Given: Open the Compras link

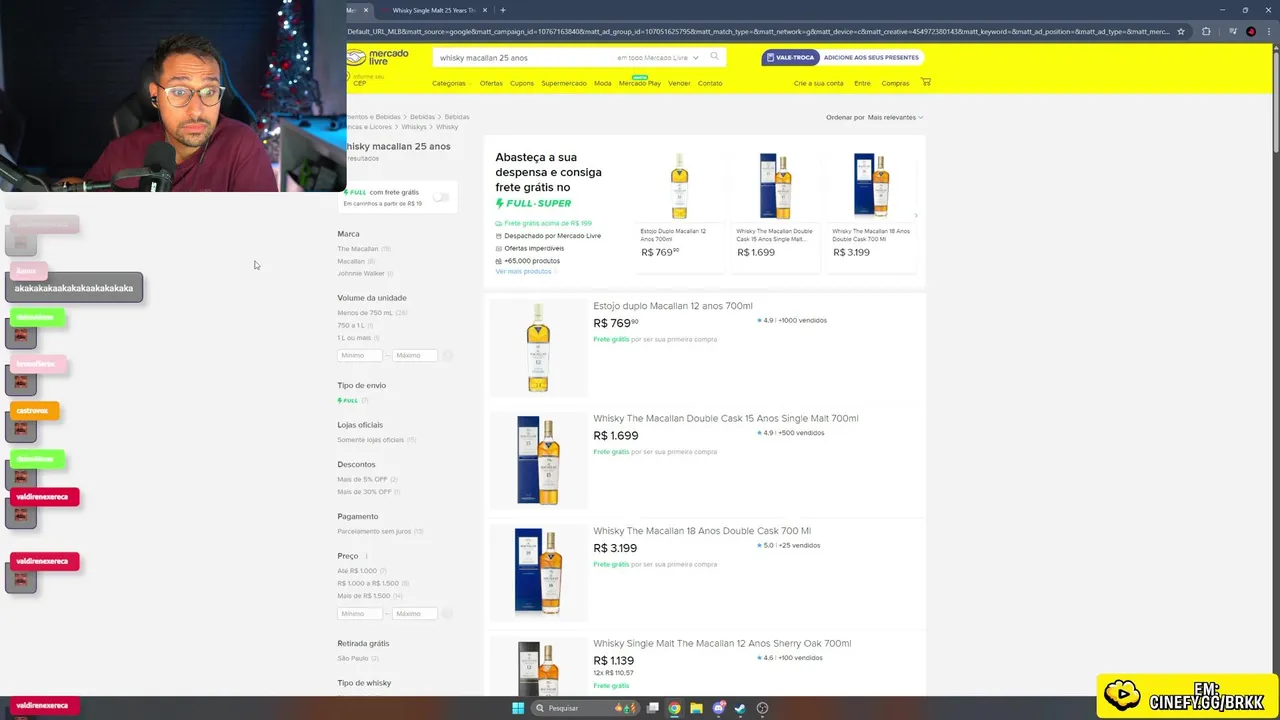Looking at the screenshot, I should pyautogui.click(x=895, y=83).
